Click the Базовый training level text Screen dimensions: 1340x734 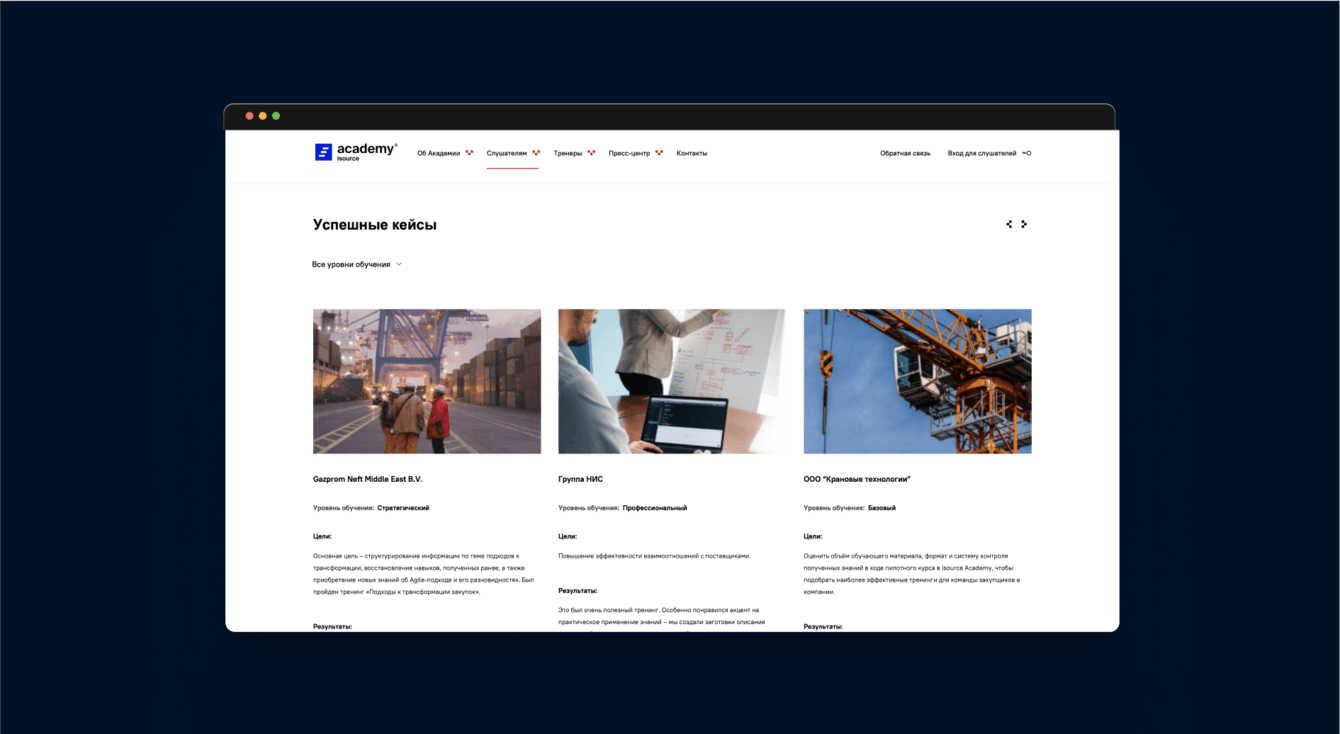882,508
